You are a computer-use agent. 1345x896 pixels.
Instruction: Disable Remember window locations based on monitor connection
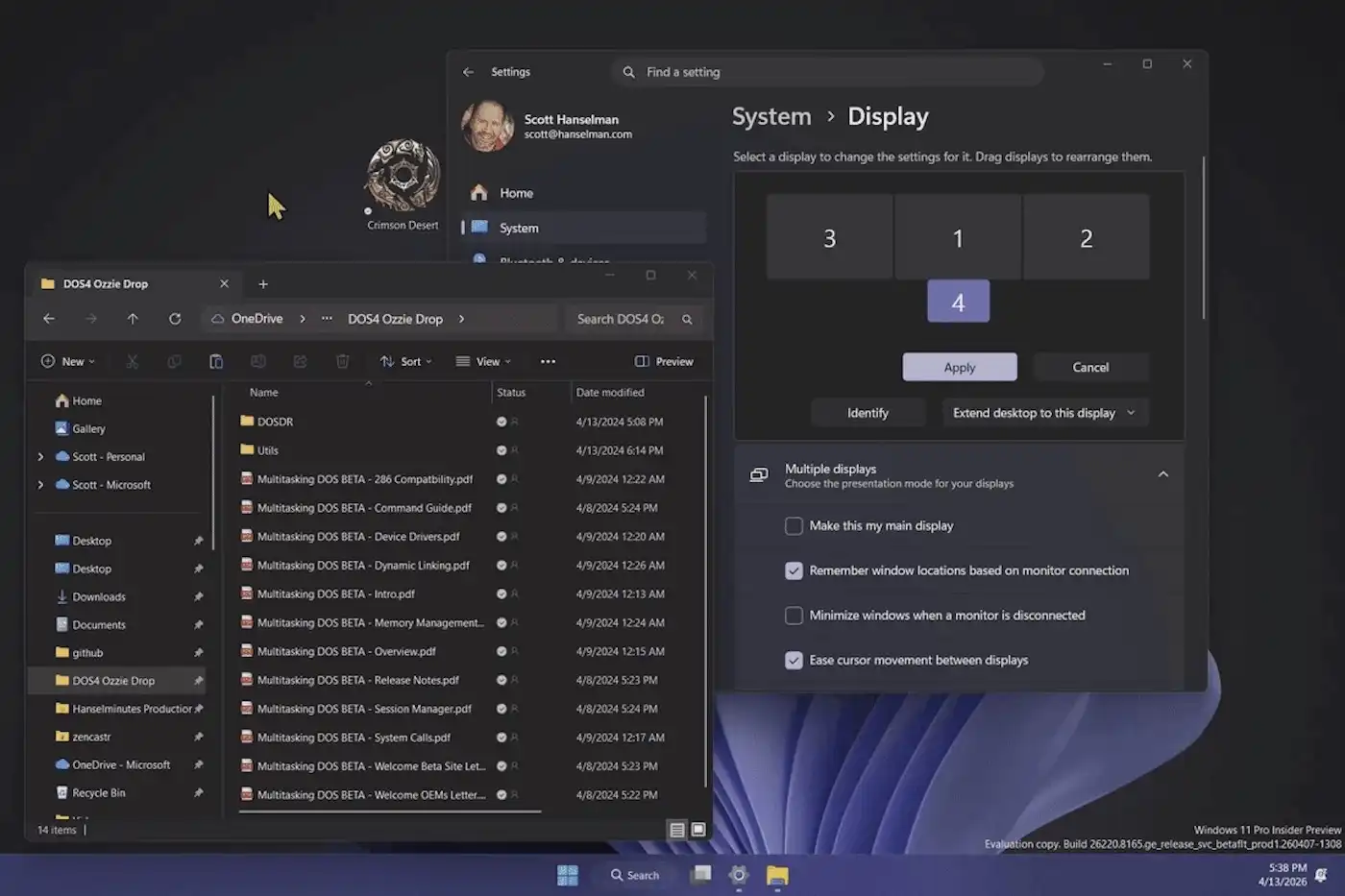[794, 570]
